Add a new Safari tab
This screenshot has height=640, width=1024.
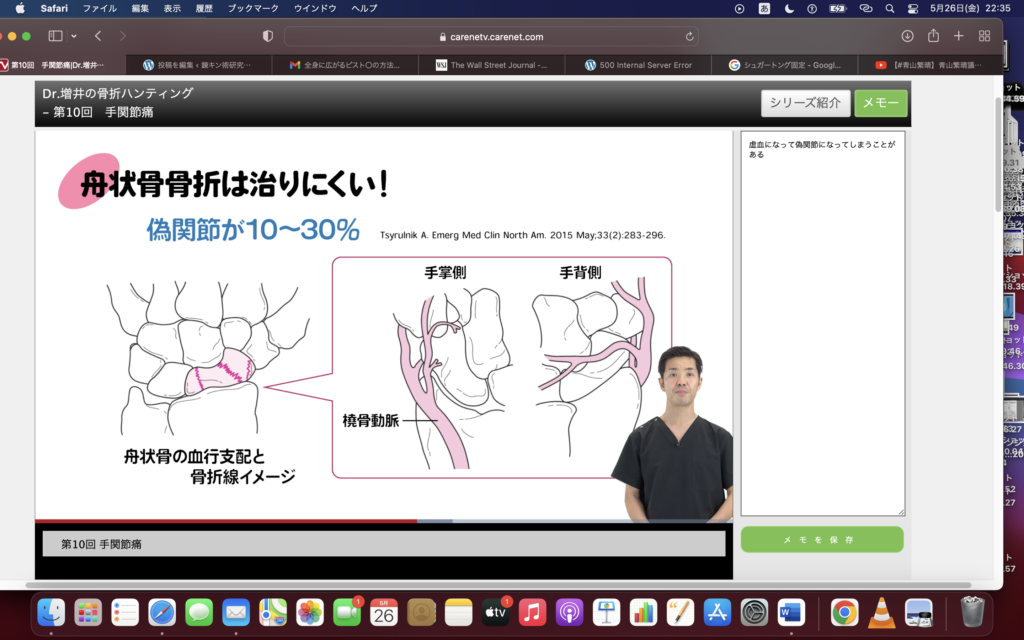pyautogui.click(x=958, y=36)
